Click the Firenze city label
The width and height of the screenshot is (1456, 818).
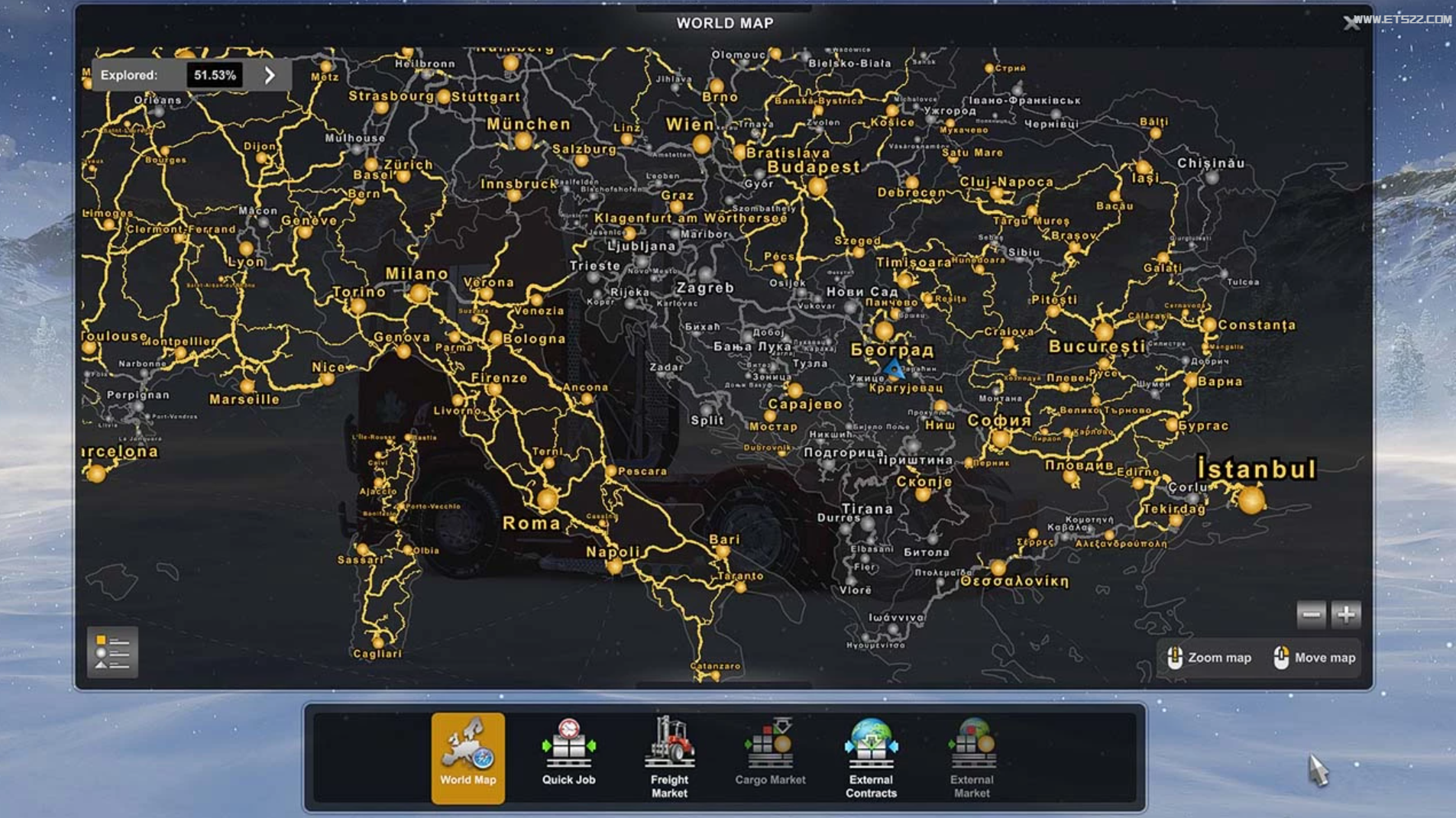499,378
